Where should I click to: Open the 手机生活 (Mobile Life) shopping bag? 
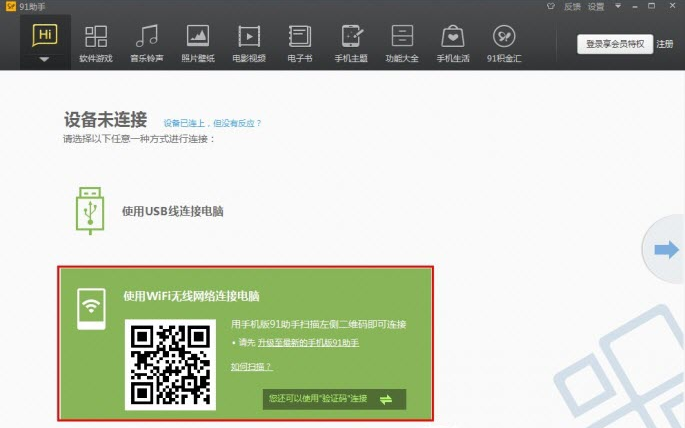coord(453,43)
